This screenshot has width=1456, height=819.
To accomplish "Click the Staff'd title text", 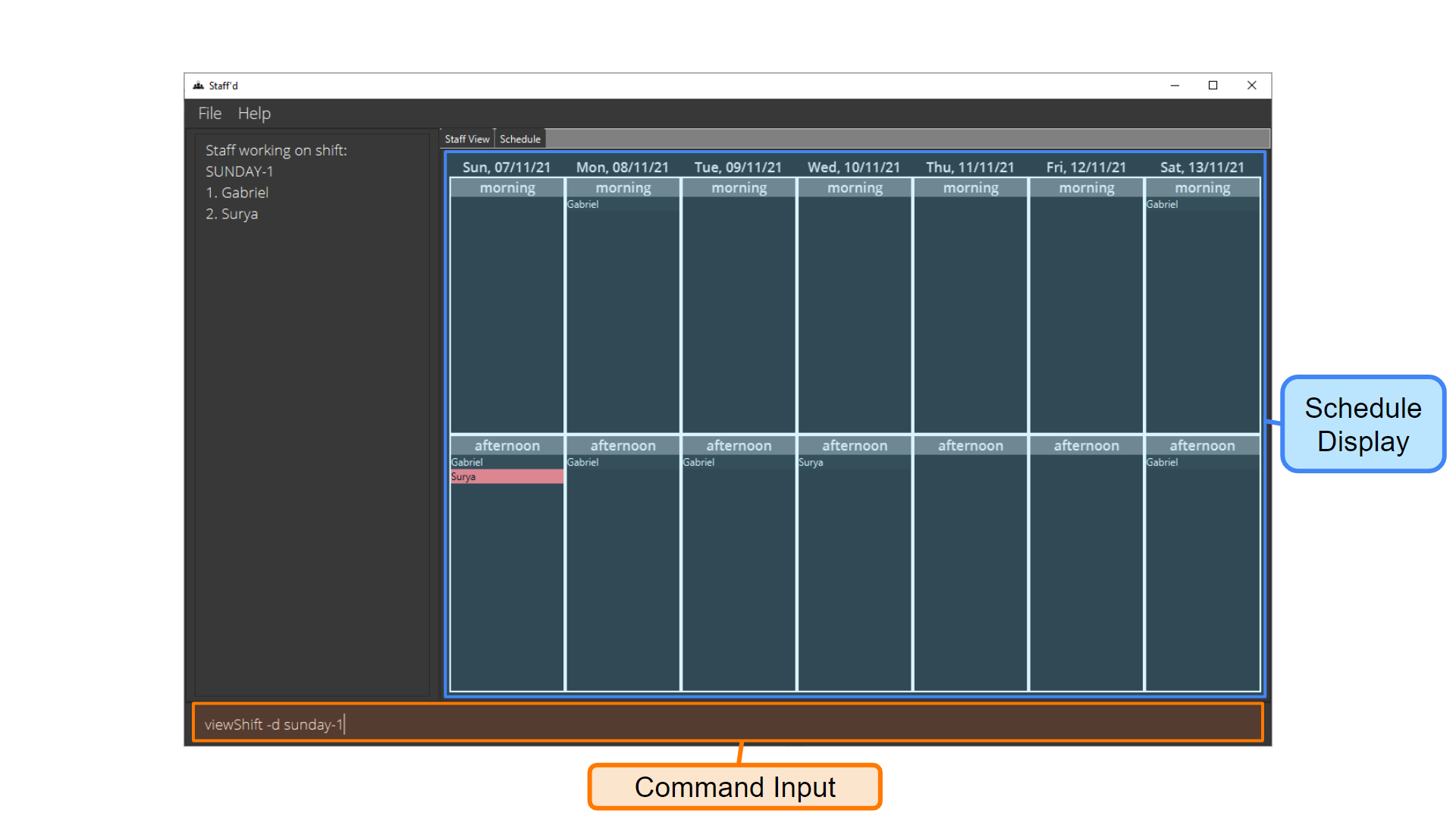I will (x=223, y=86).
